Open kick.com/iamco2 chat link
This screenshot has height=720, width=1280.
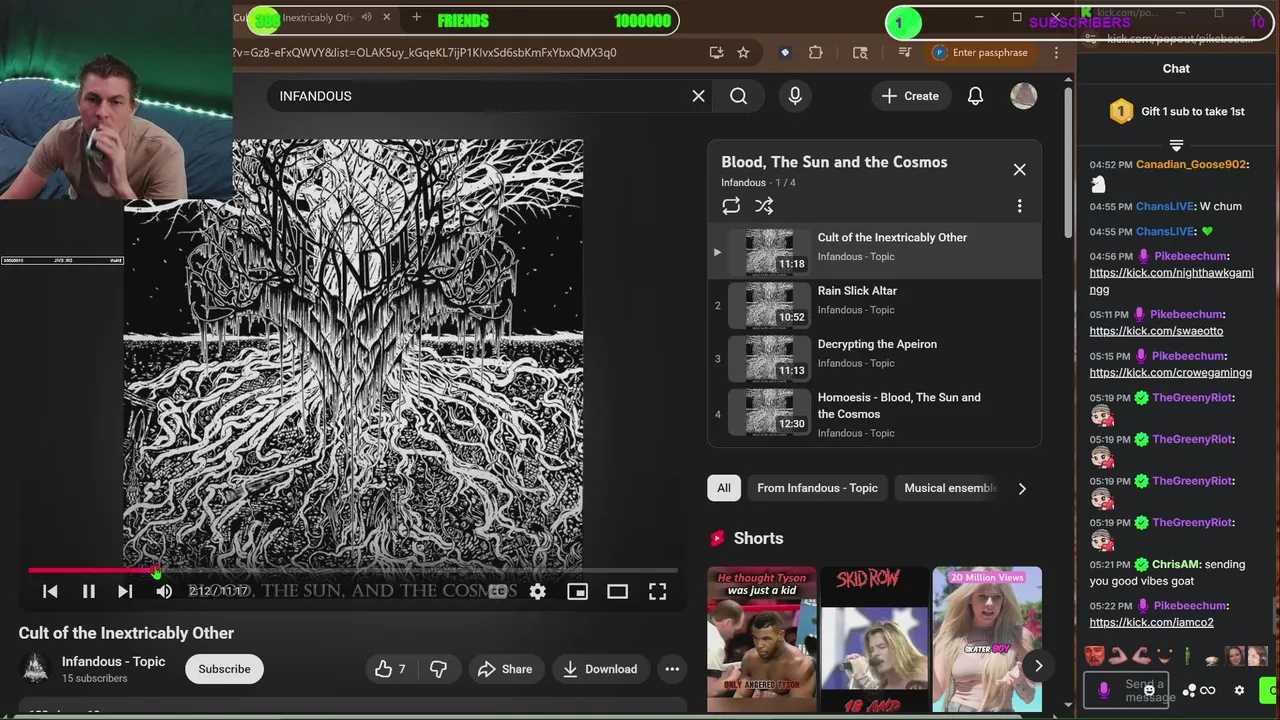1151,622
